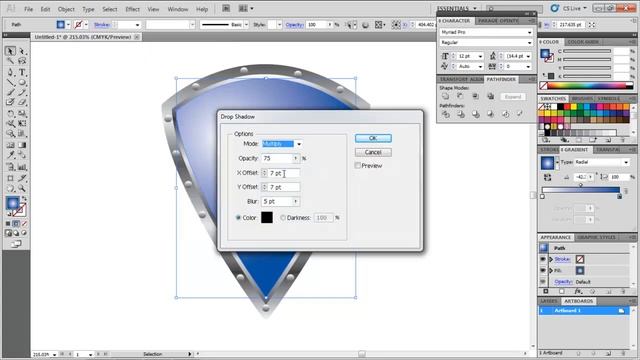Click OK in Drop Shadow dialog
The height and width of the screenshot is (360, 640).
(x=373, y=138)
